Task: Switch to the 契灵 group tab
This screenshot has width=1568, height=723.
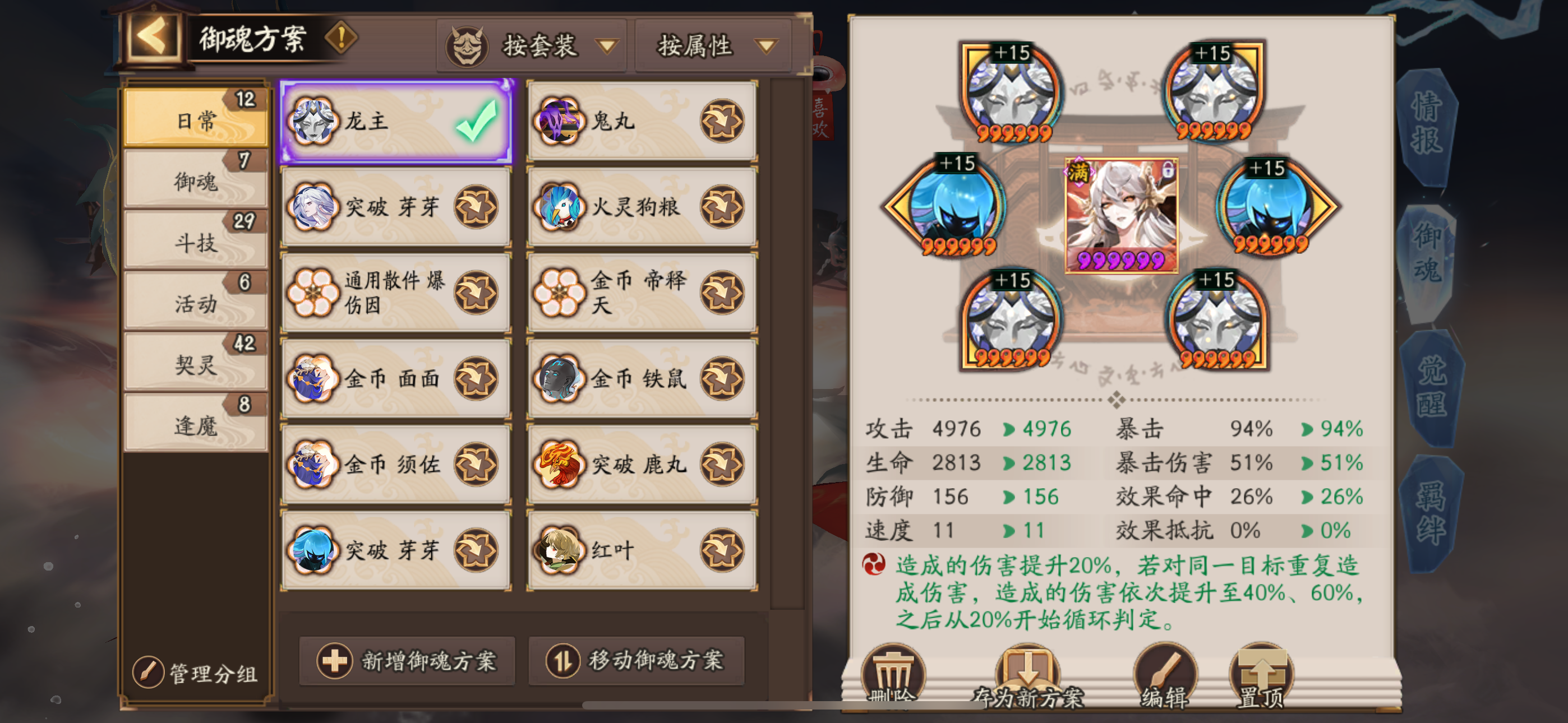Action: pyautogui.click(x=196, y=361)
